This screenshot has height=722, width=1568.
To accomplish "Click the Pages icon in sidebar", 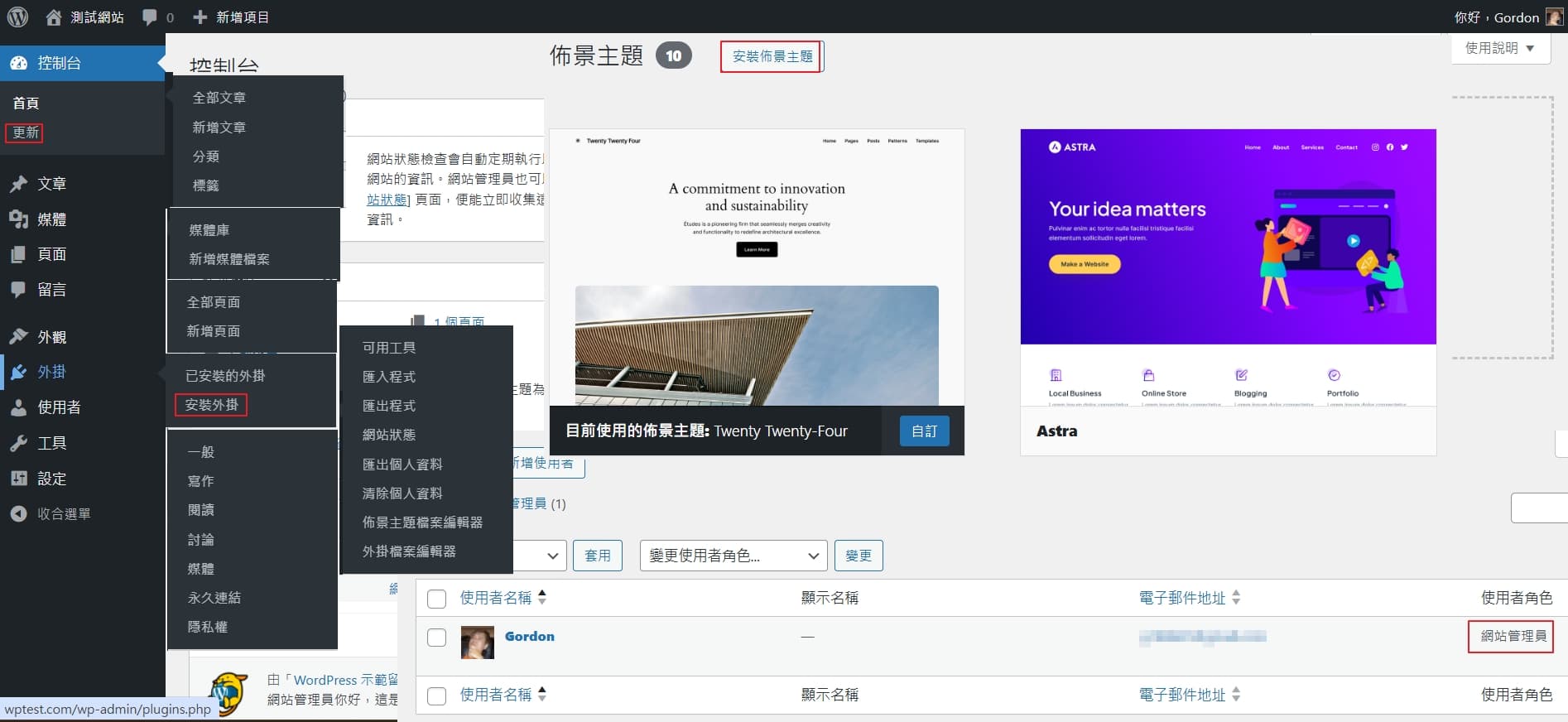I will coord(18,254).
